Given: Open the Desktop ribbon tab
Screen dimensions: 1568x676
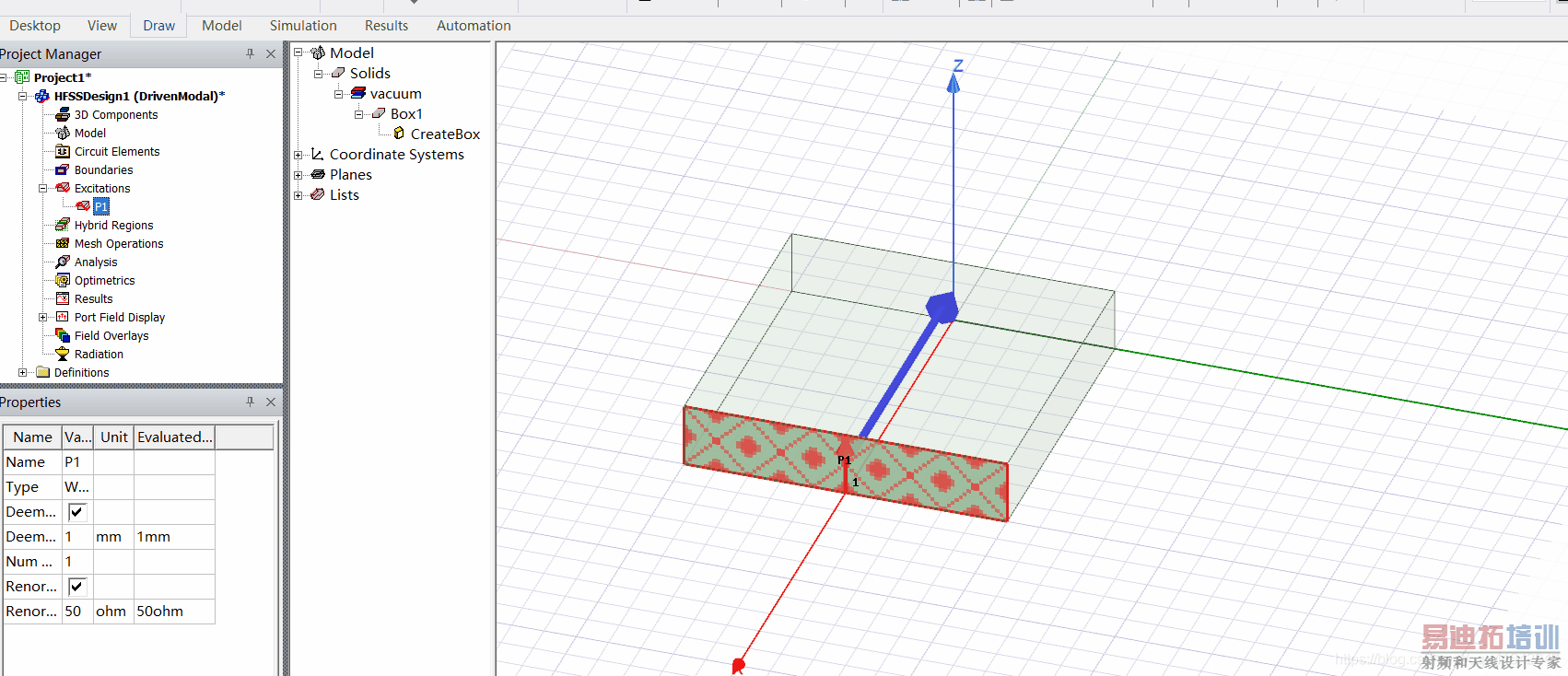Looking at the screenshot, I should point(35,26).
